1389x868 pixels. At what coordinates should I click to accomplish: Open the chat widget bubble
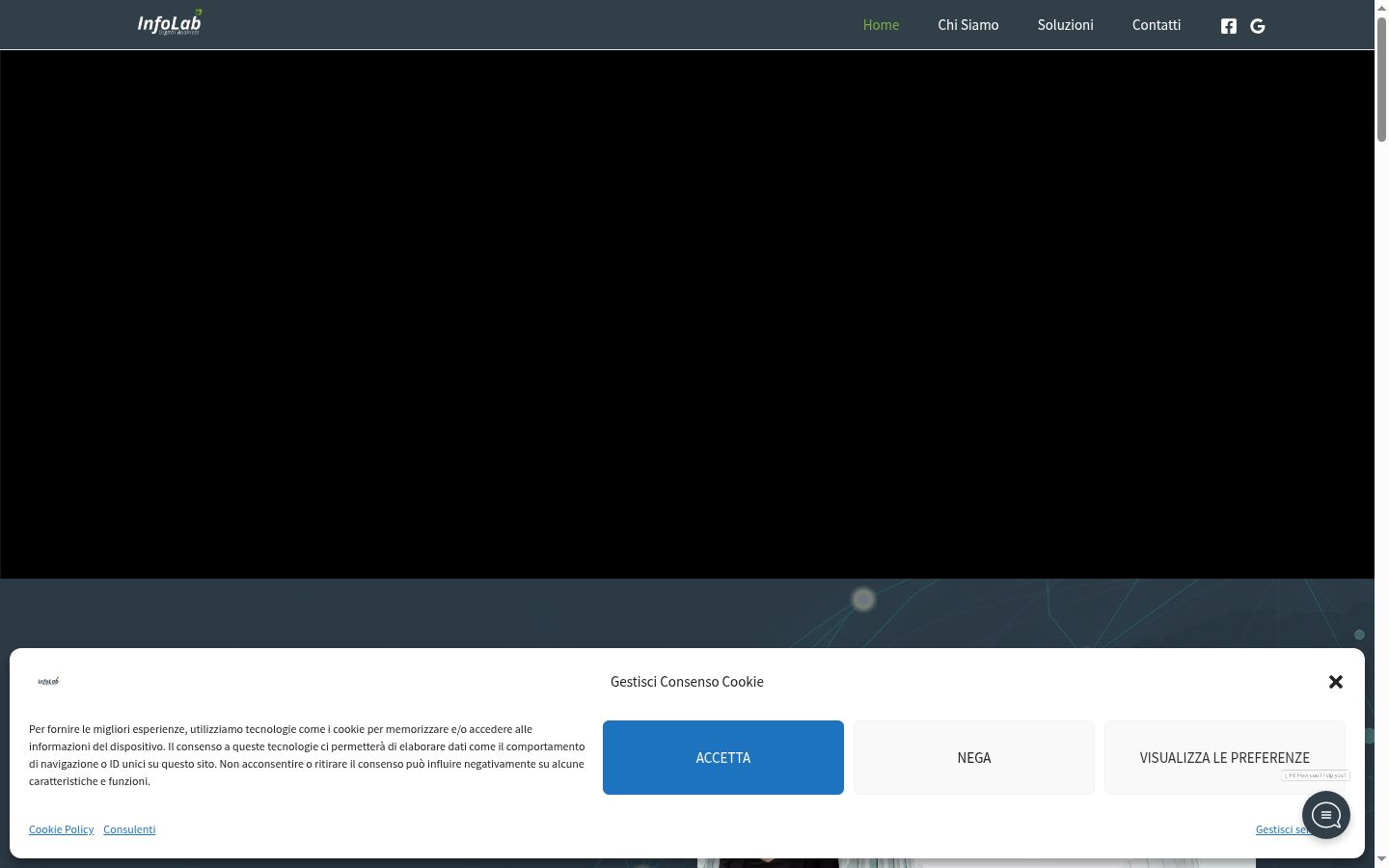click(1326, 815)
